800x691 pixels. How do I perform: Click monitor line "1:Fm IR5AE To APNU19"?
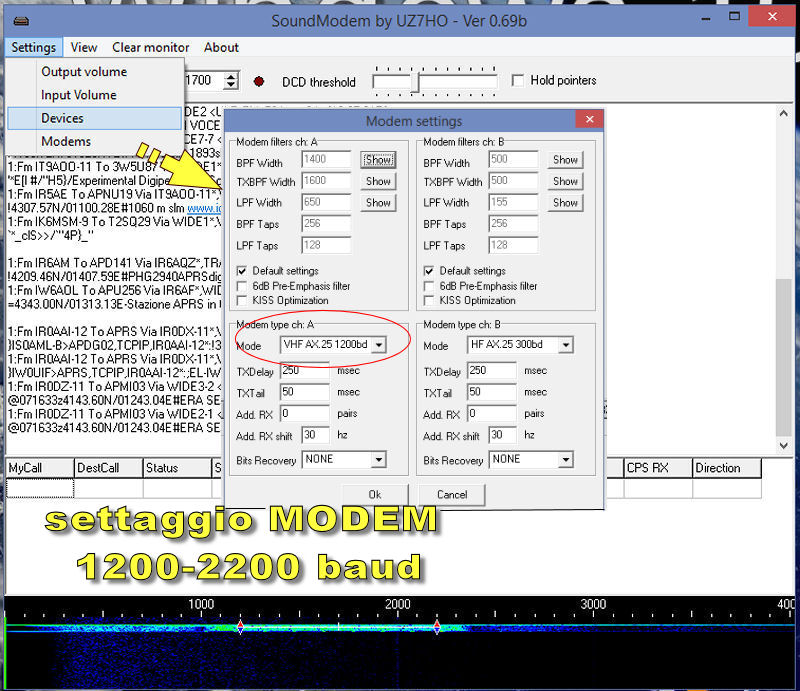[115, 194]
